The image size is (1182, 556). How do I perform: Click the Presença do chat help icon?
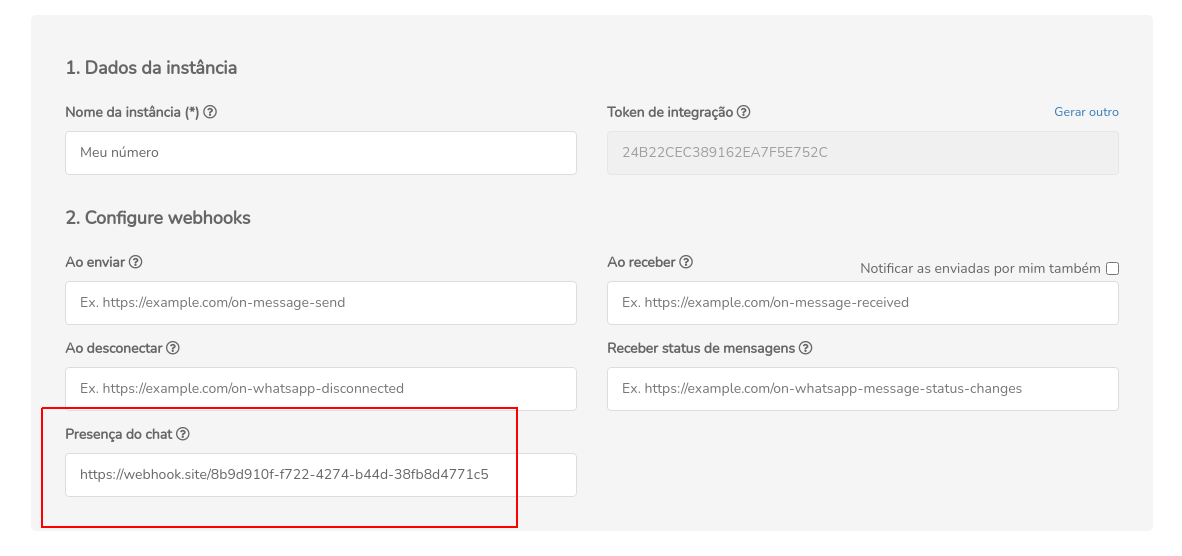pyautogui.click(x=183, y=434)
